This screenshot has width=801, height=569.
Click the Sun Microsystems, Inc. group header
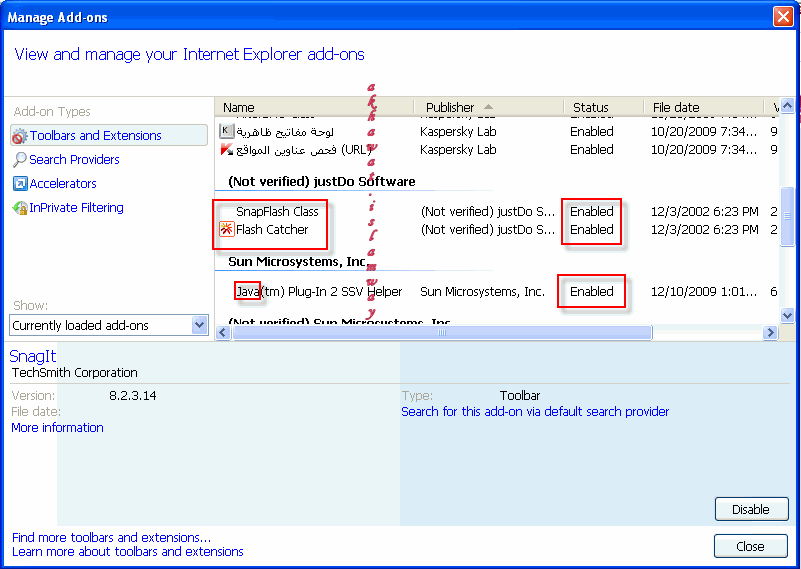297,262
